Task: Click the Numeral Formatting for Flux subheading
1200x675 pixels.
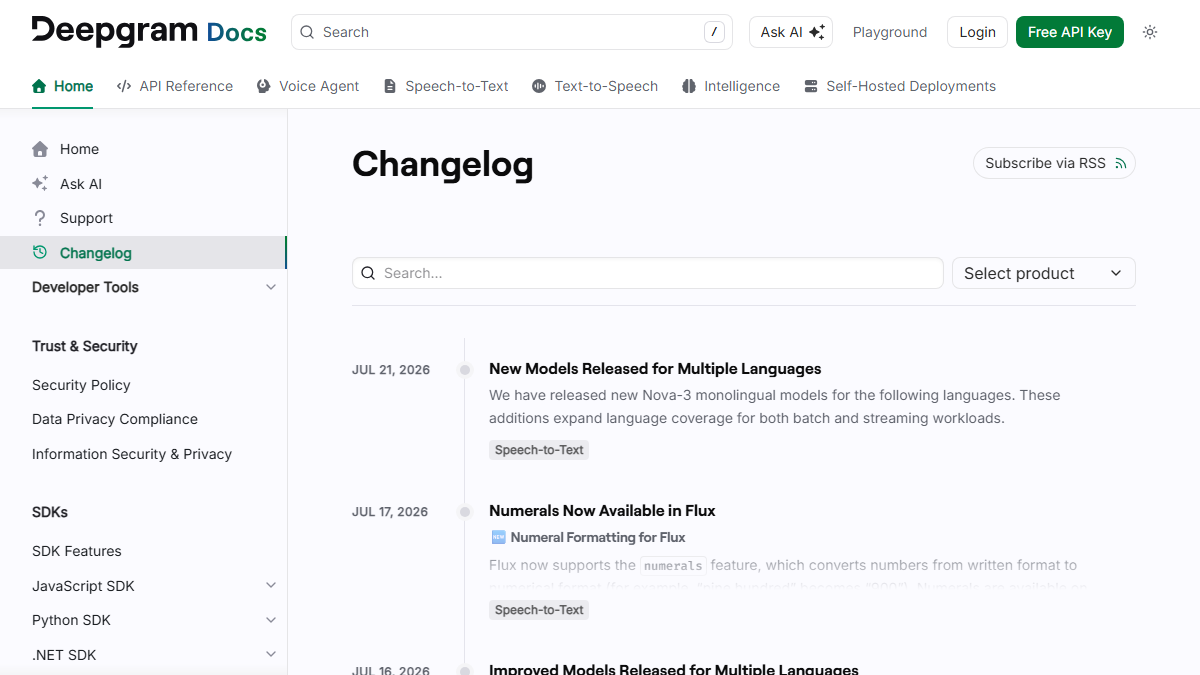Action: pyautogui.click(x=598, y=537)
